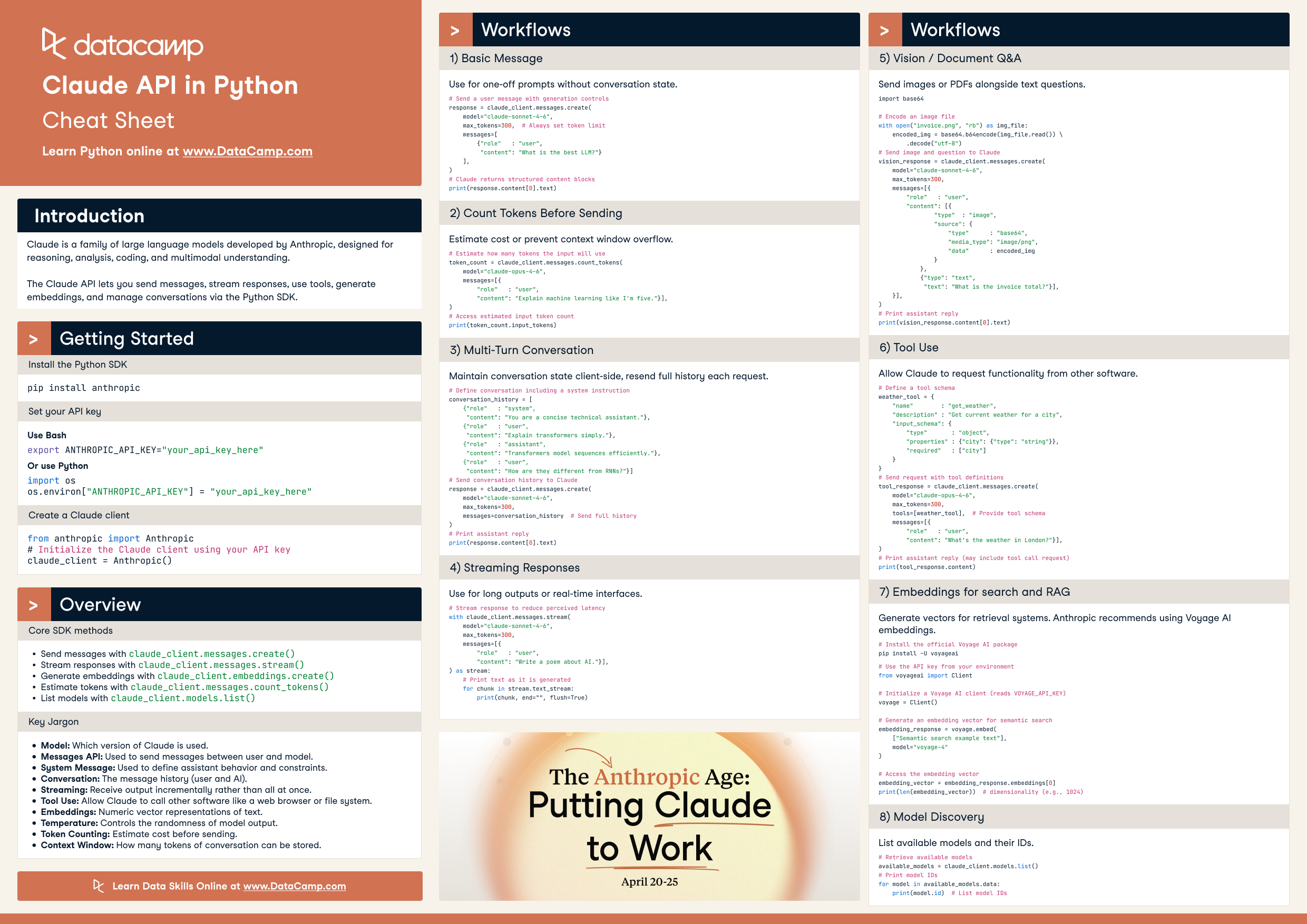The width and height of the screenshot is (1307, 924).
Task: Click the 'Context Window:' jargon entry
Action: (x=181, y=846)
